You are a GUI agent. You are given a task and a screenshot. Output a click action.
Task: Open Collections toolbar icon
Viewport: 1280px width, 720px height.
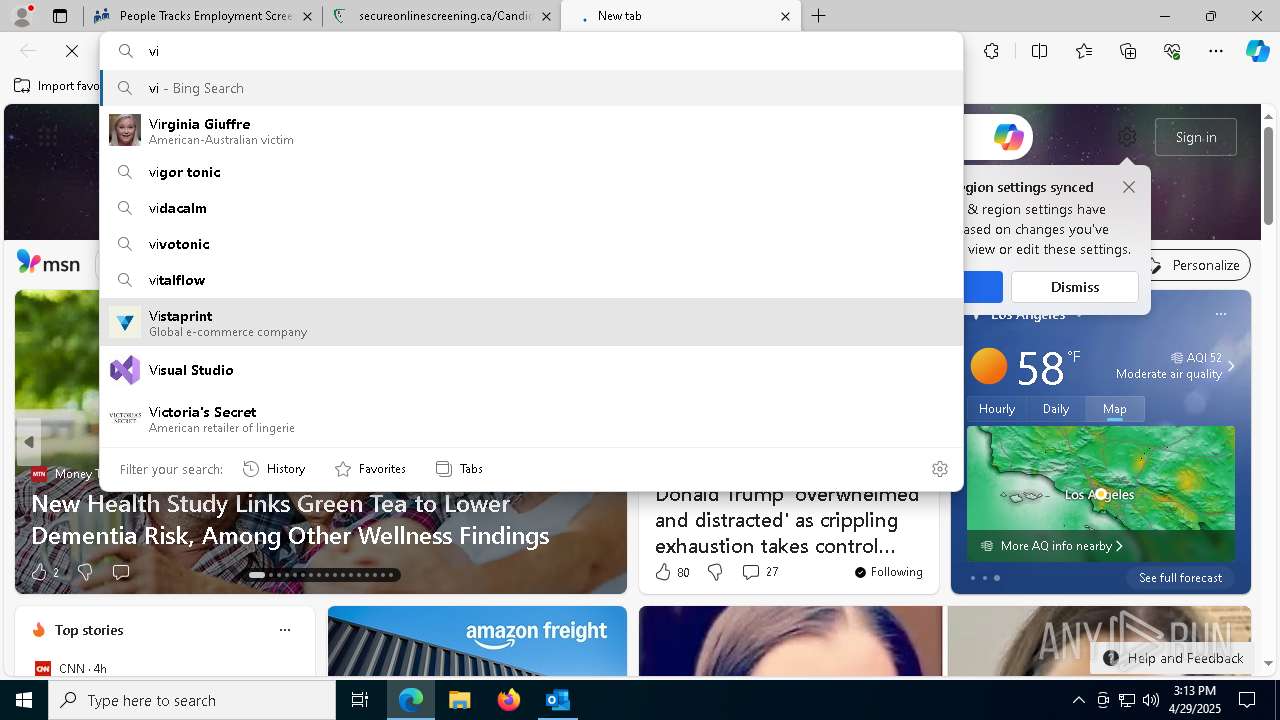(1128, 51)
